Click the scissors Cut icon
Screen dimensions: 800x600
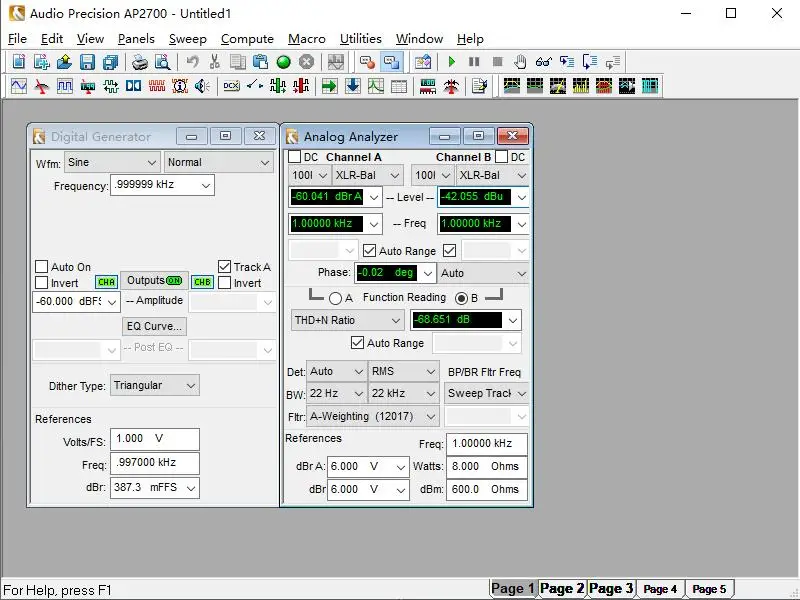tap(215, 62)
